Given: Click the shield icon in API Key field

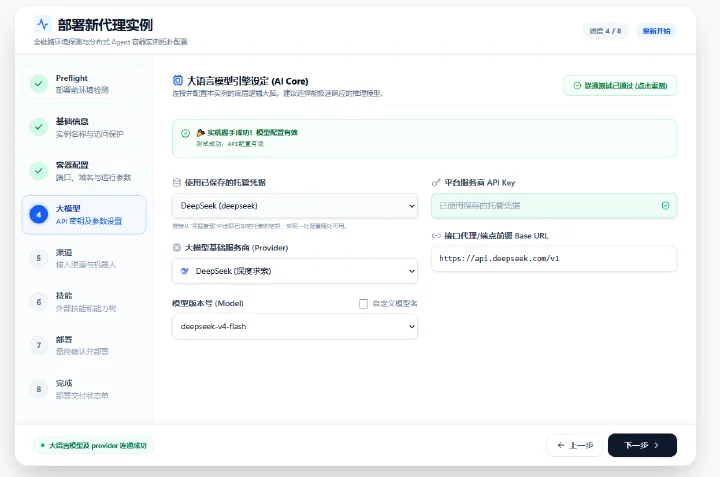Looking at the screenshot, I should [x=665, y=206].
